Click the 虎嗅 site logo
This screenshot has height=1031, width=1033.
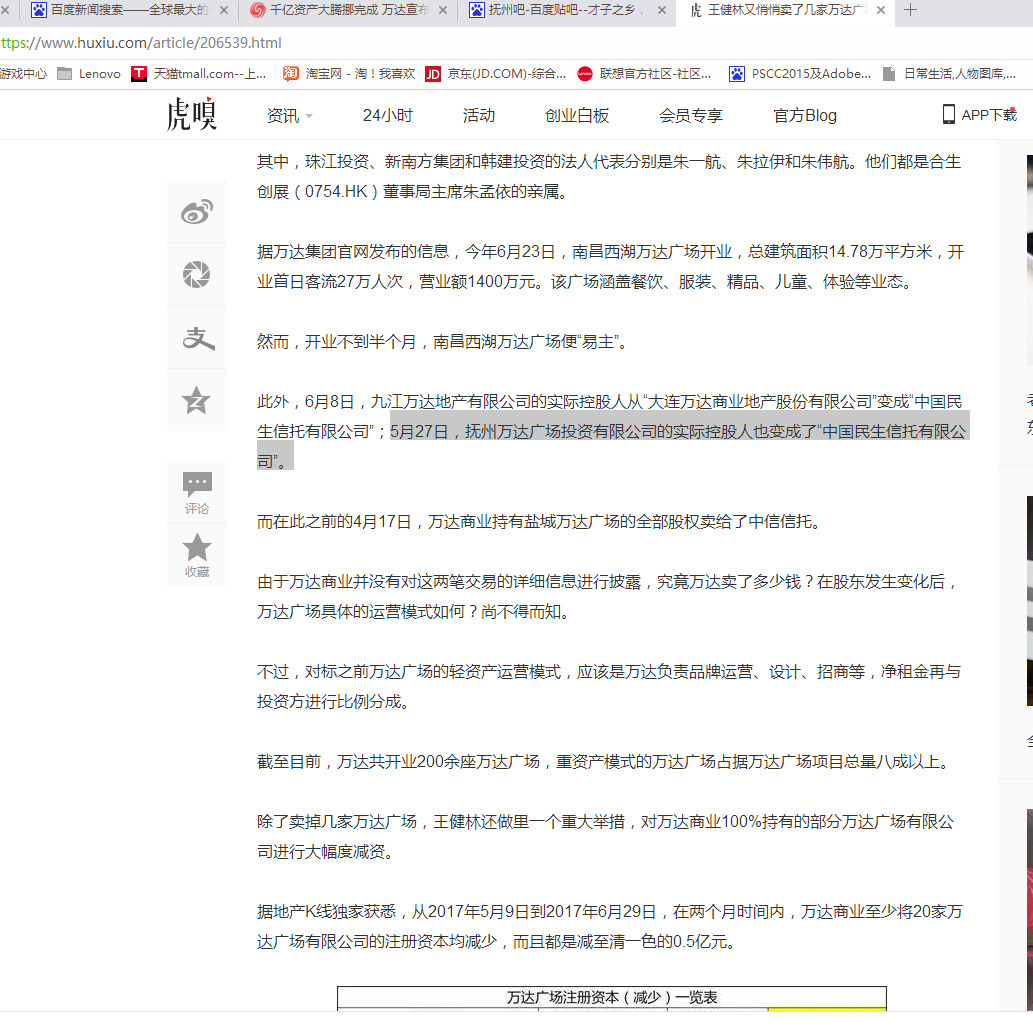coord(192,115)
